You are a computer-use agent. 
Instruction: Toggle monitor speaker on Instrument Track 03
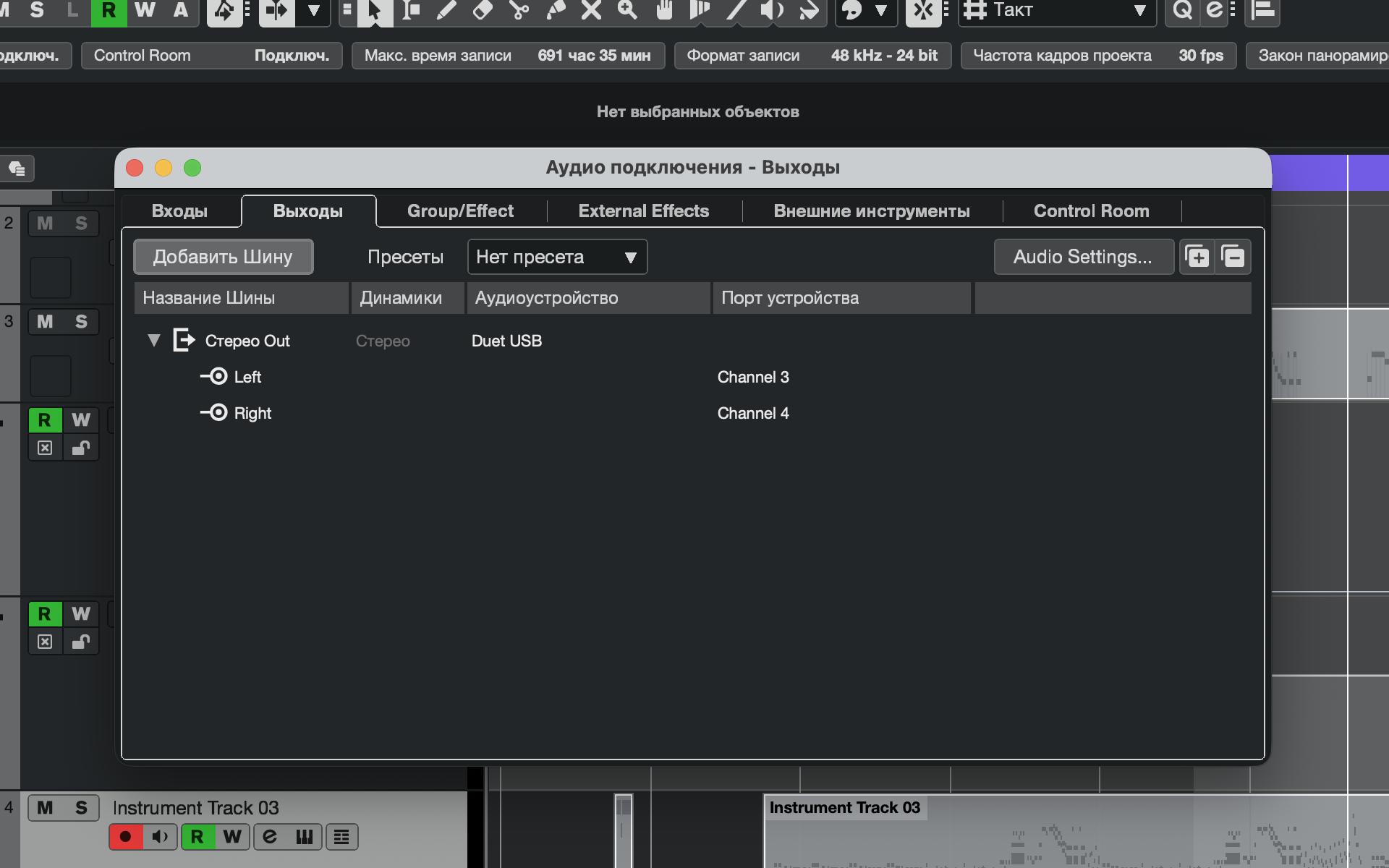pos(160,837)
